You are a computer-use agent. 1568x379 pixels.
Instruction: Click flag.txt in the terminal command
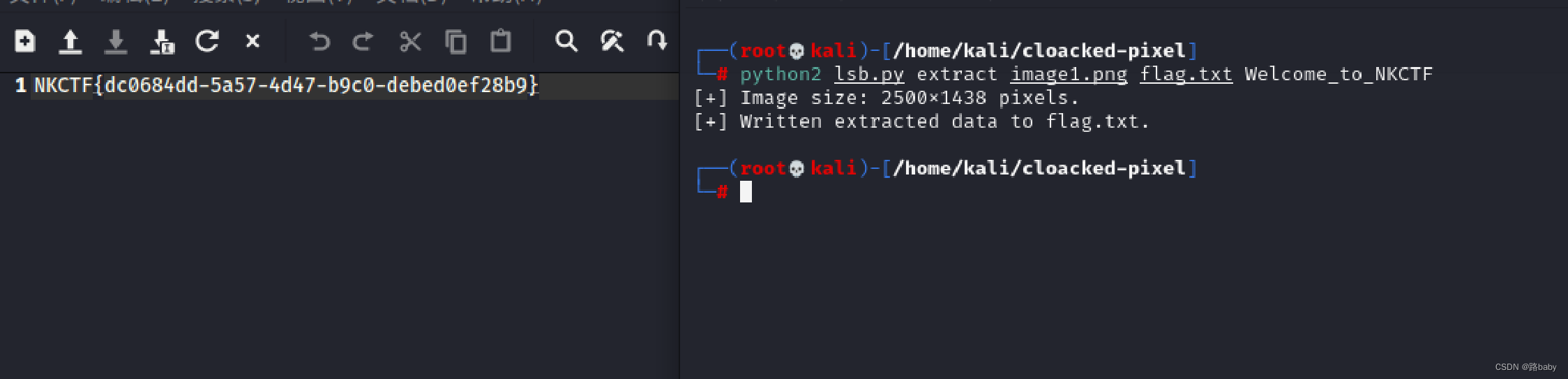click(x=1186, y=75)
